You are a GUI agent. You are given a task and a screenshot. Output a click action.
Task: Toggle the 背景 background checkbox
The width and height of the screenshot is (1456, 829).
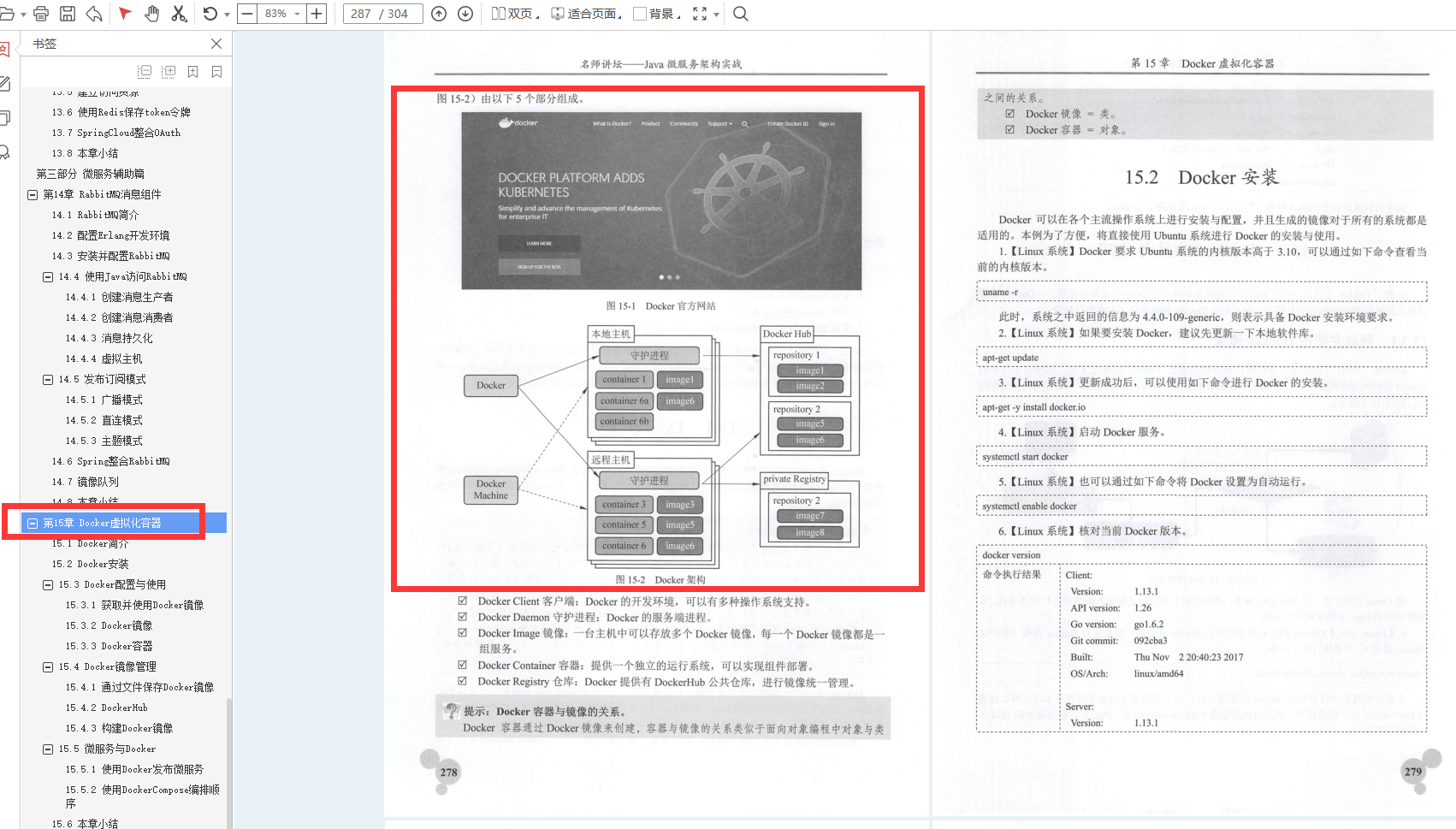click(639, 14)
